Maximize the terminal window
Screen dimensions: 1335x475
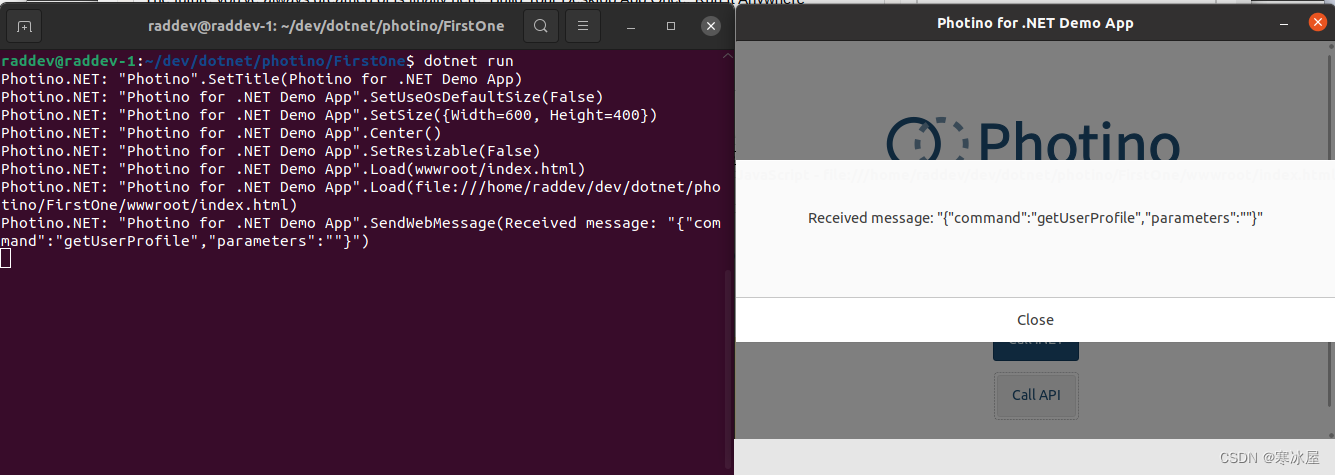pyautogui.click(x=671, y=26)
